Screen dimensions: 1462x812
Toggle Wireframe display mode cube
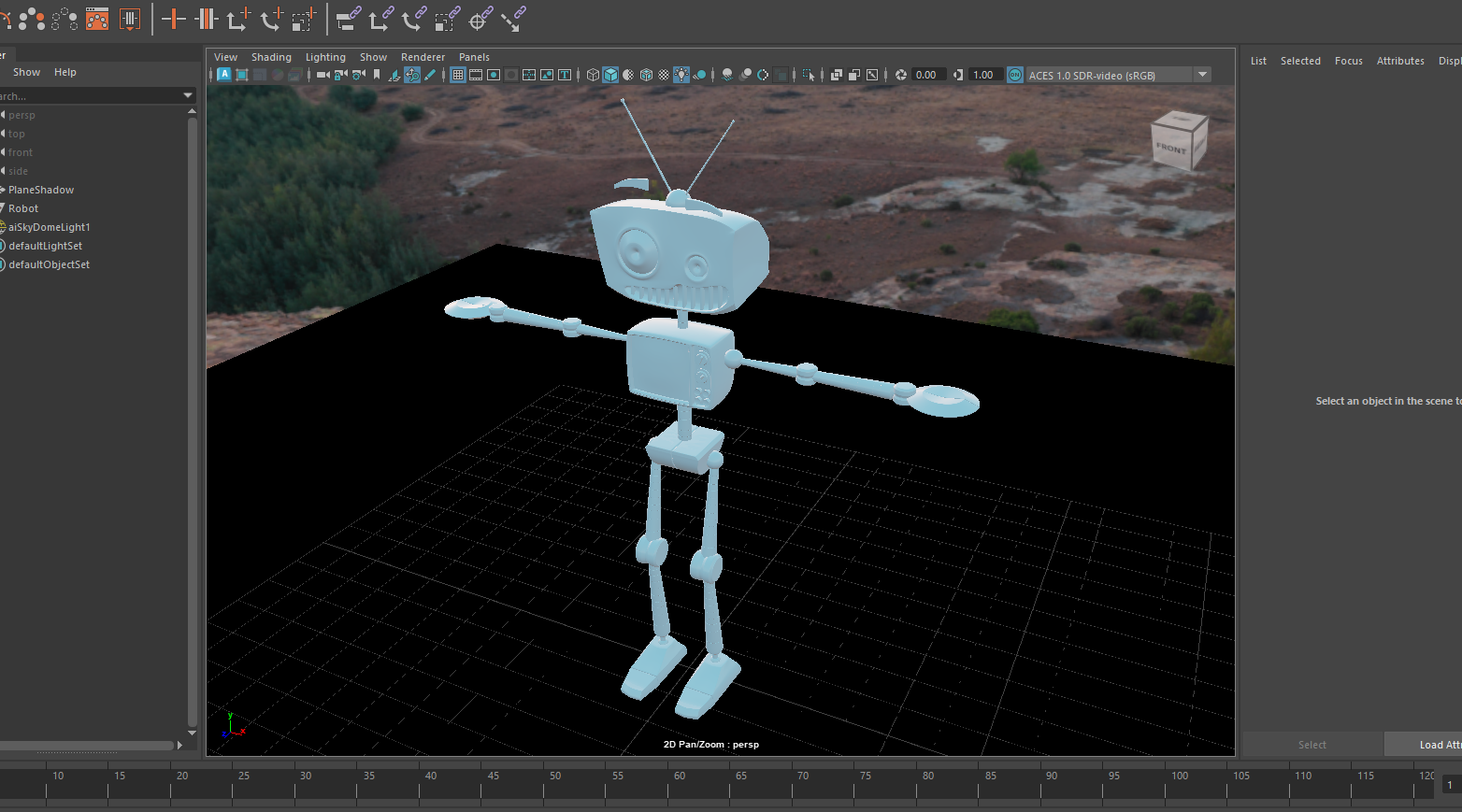tap(593, 75)
